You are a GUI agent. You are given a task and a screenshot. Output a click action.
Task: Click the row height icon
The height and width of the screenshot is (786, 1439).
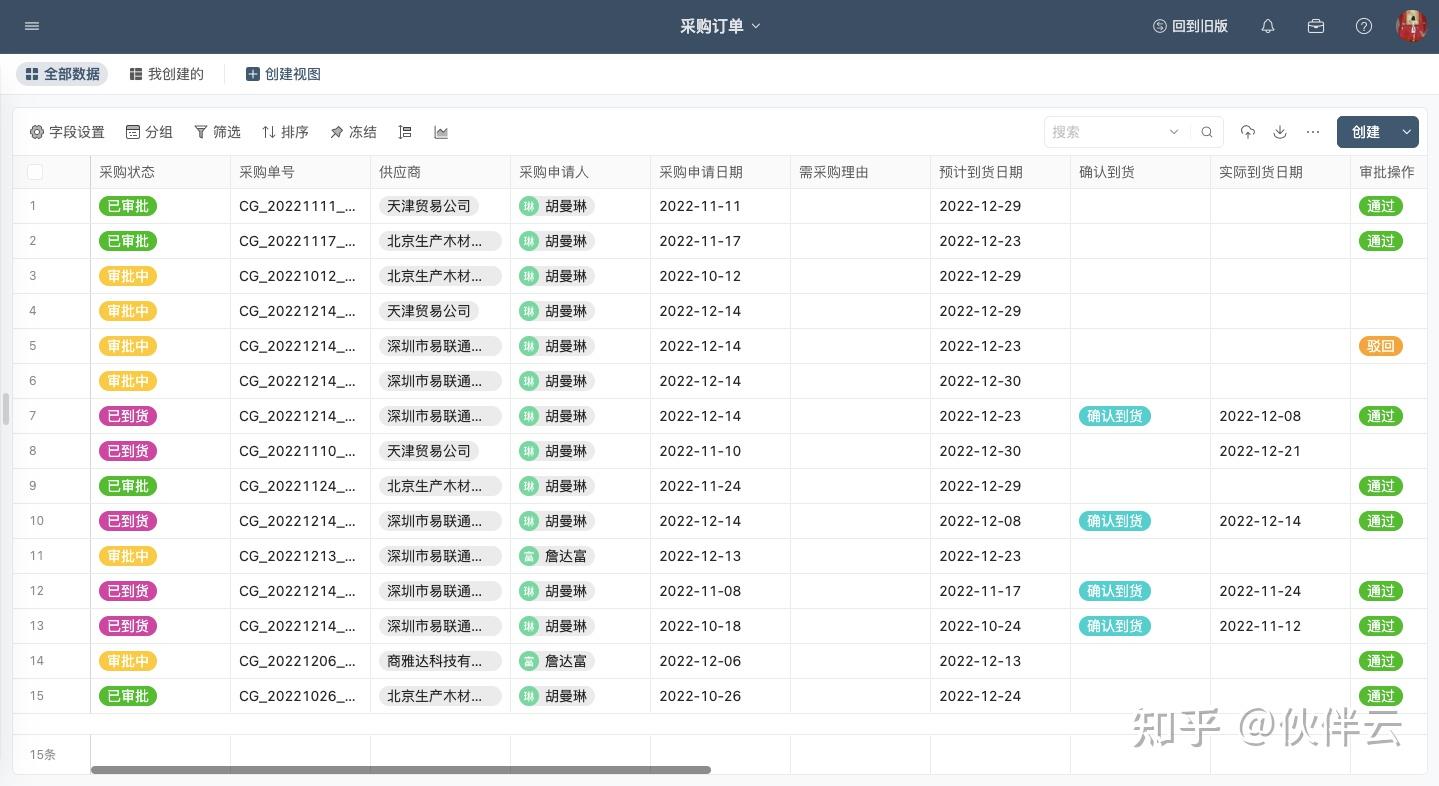pyautogui.click(x=405, y=132)
